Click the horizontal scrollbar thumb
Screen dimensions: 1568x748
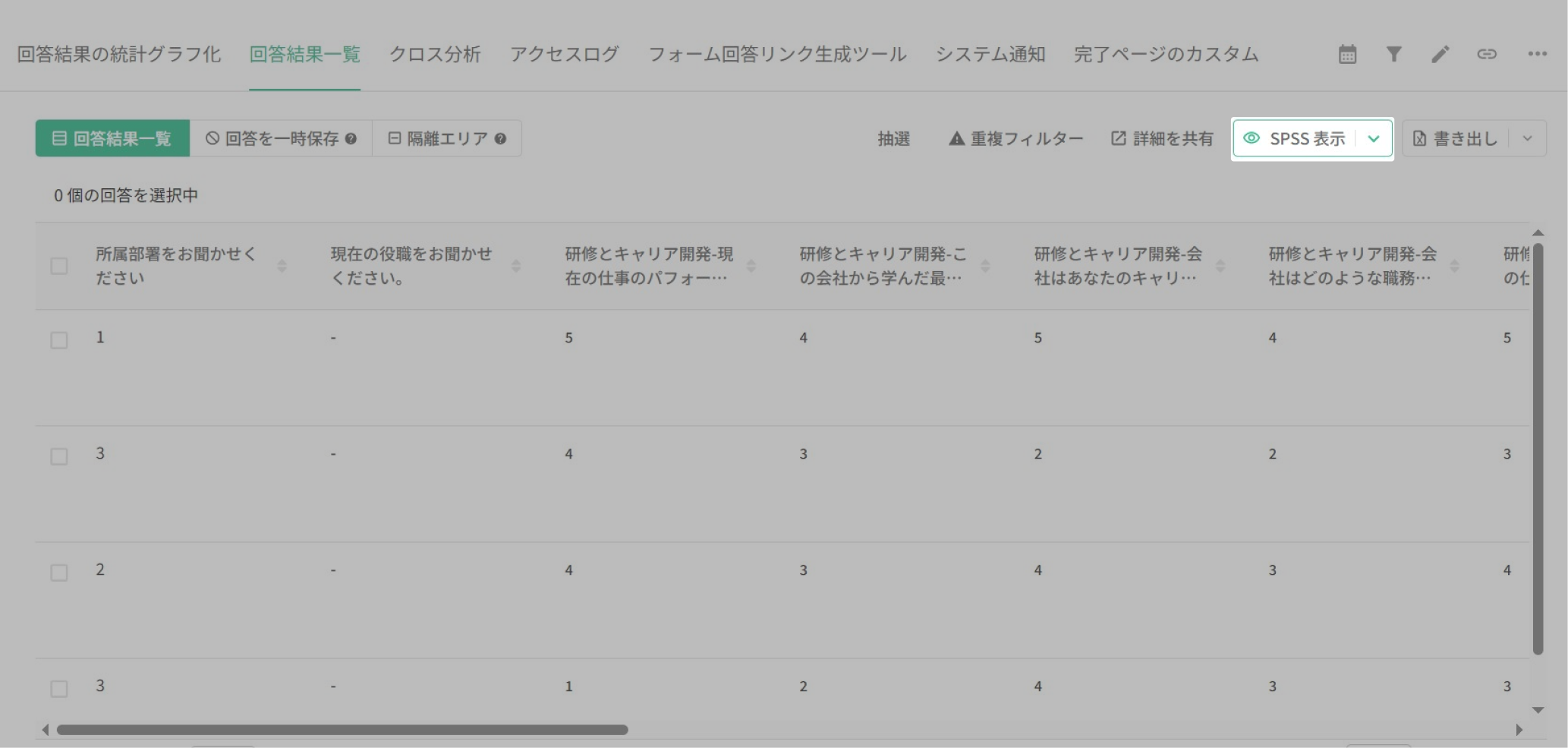tap(342, 730)
